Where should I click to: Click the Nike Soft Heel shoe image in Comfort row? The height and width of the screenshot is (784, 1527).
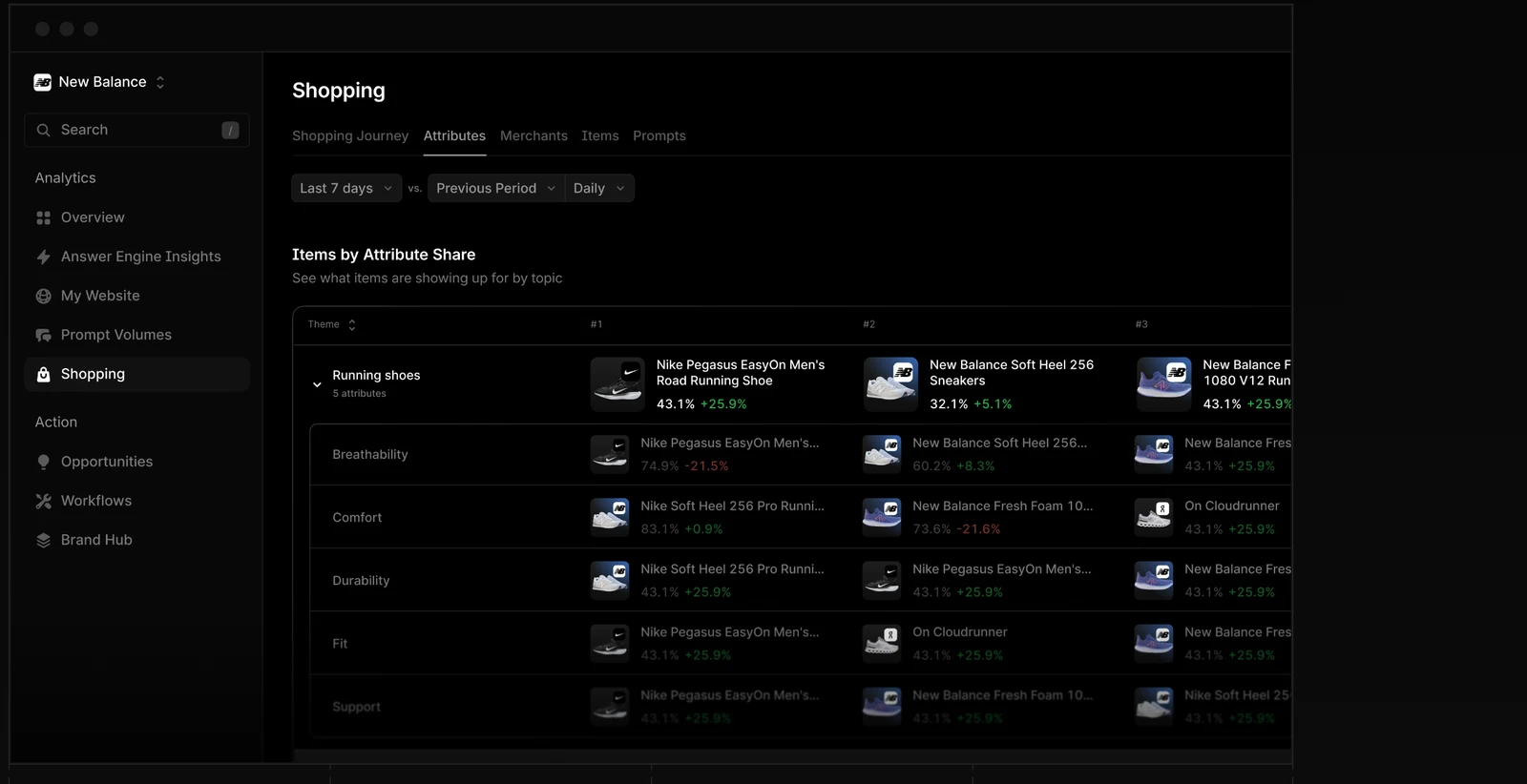[610, 517]
